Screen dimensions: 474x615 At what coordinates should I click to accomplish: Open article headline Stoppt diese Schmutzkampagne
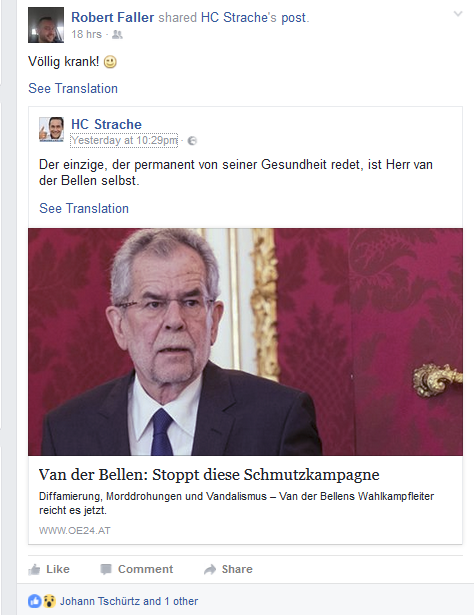[209, 475]
